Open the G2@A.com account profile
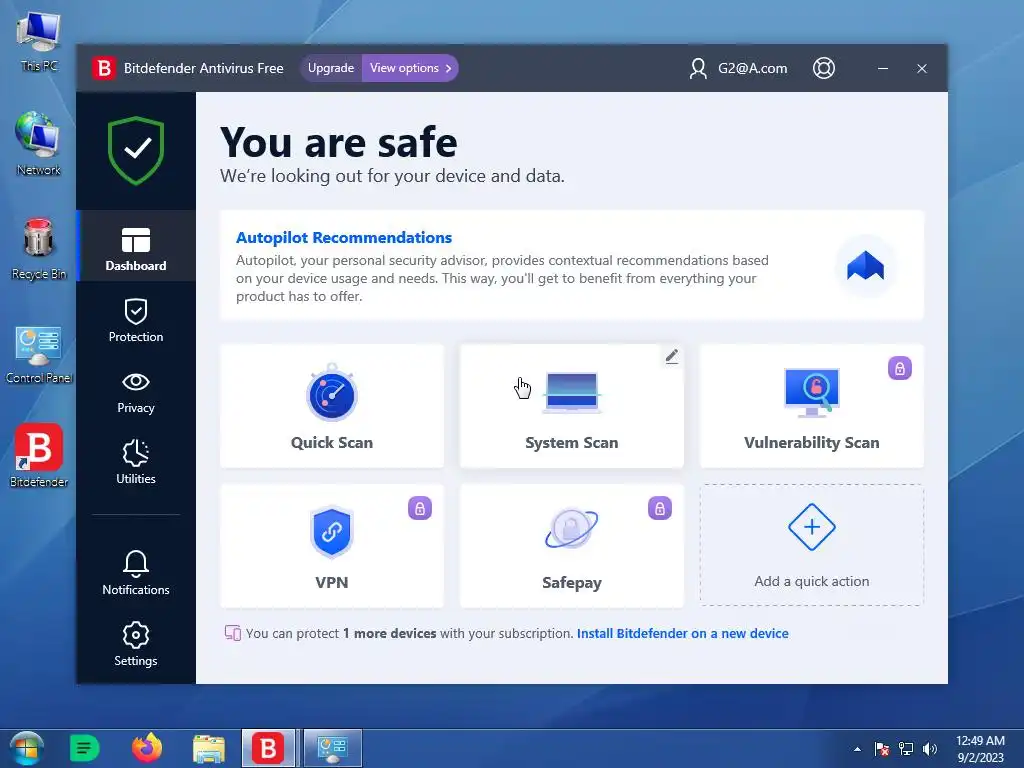 [739, 68]
